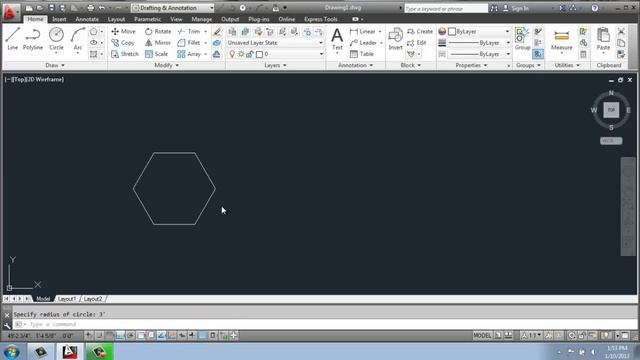
Task: Click the Help question mark button
Action: point(595,8)
